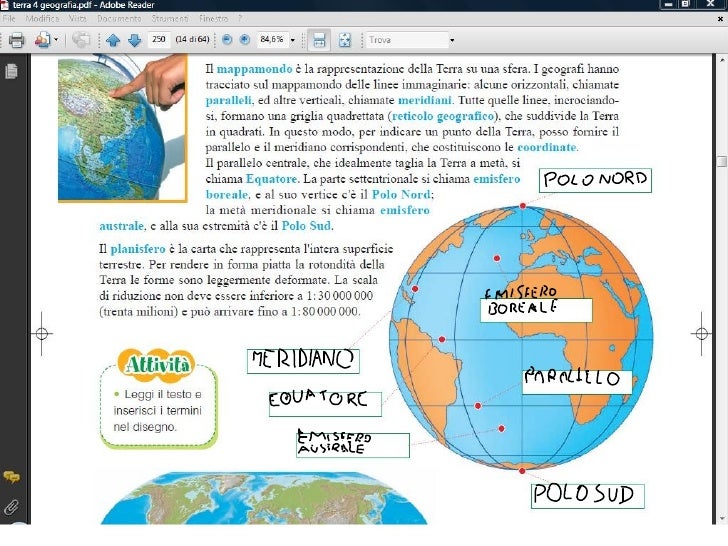Zoom in with the plus button
The height and width of the screenshot is (546, 728).
coord(245,39)
